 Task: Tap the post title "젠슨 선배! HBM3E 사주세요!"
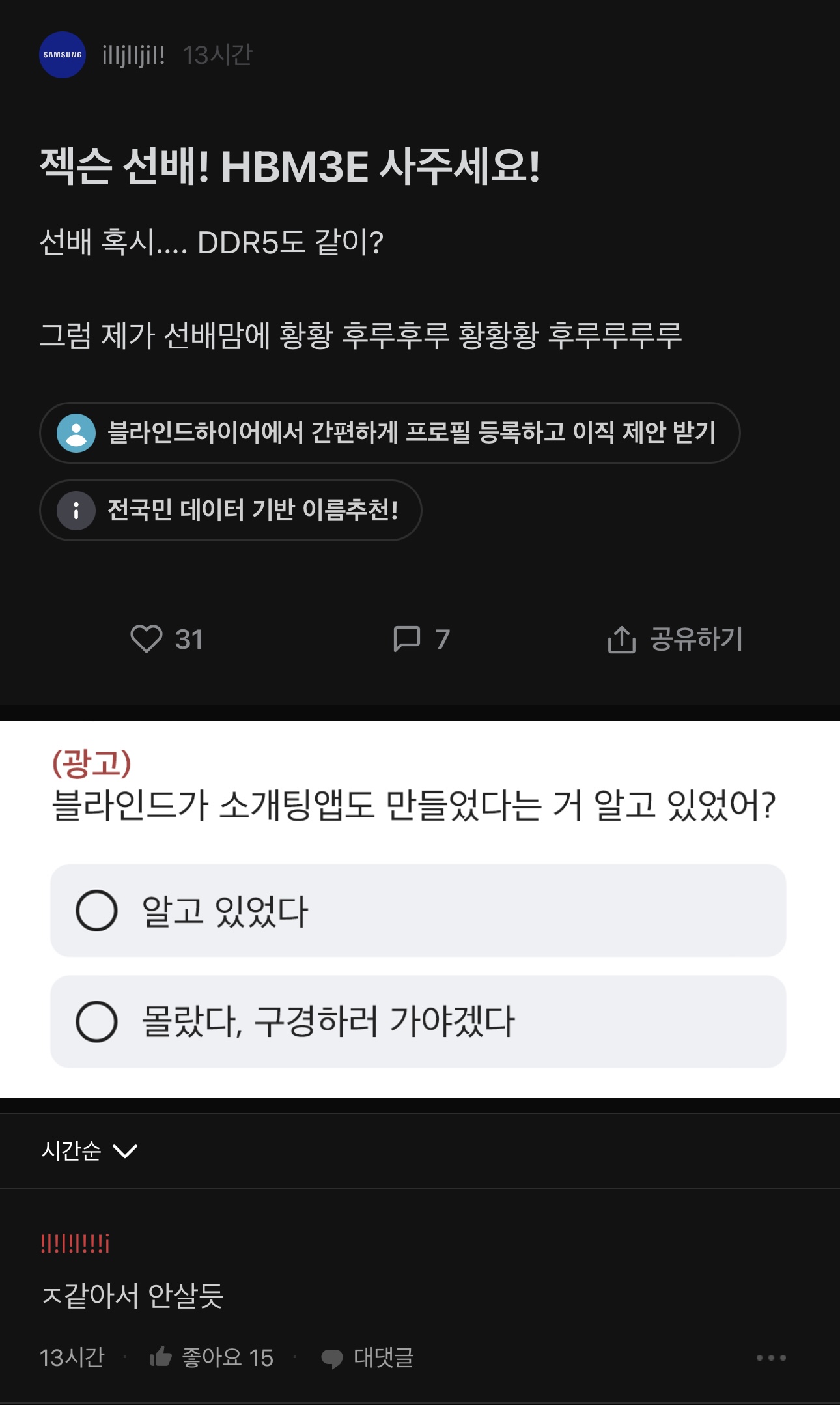(x=290, y=166)
